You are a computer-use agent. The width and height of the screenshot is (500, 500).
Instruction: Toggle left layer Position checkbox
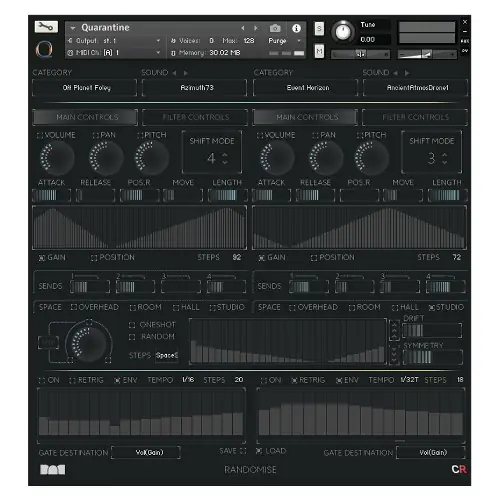(x=94, y=258)
